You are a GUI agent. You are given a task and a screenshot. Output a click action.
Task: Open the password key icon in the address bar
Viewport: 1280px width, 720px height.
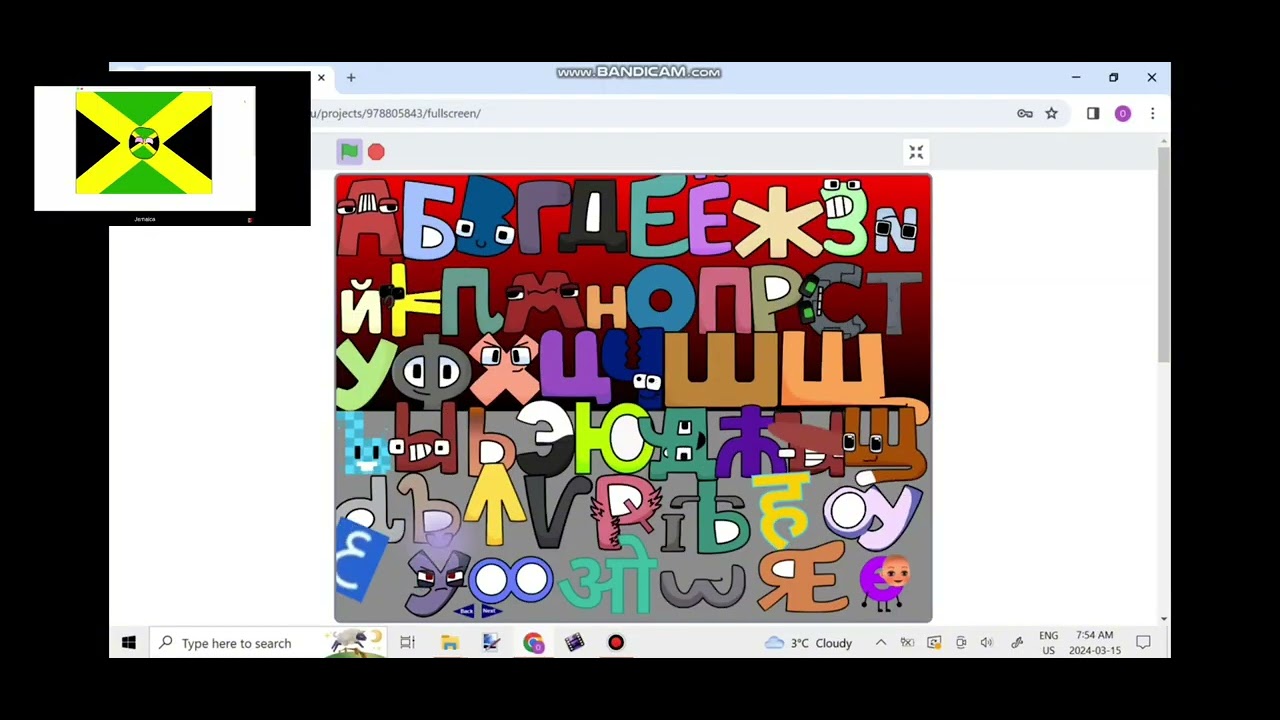pos(1025,114)
